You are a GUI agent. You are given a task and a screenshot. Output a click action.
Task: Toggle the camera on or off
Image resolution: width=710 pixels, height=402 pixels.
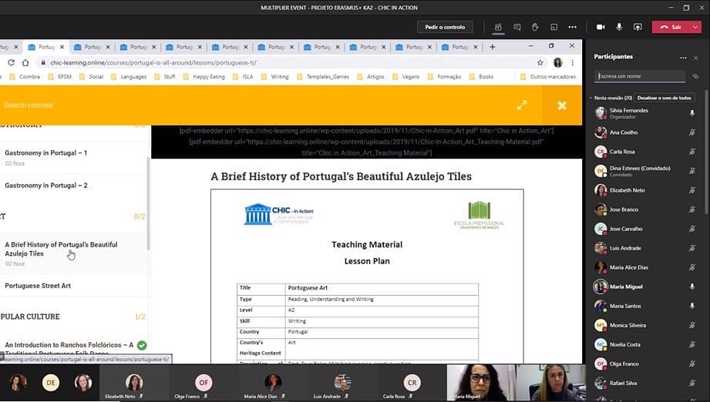coord(600,27)
